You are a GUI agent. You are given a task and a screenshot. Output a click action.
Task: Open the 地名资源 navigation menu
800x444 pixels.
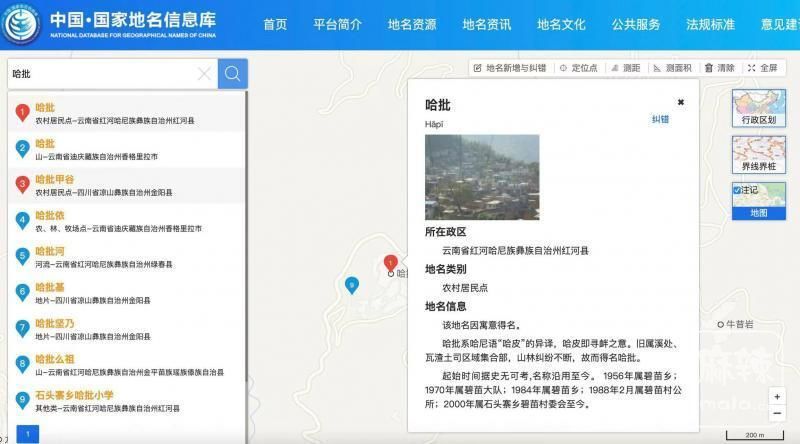[412, 25]
